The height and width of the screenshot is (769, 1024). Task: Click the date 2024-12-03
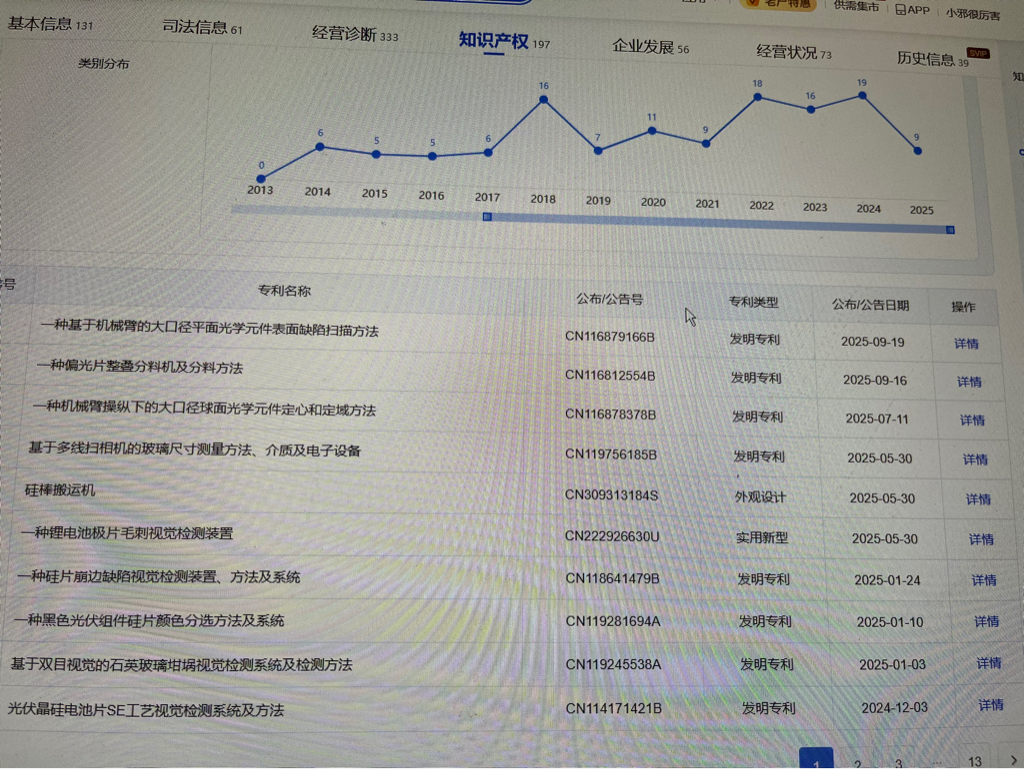pyautogui.click(x=894, y=708)
